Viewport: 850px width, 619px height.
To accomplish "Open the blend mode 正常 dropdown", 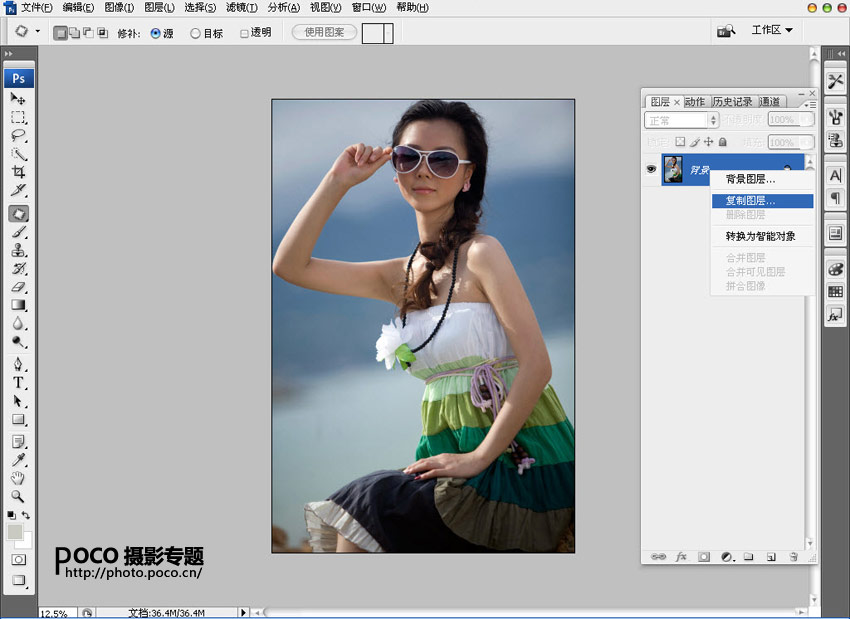I will (x=681, y=120).
